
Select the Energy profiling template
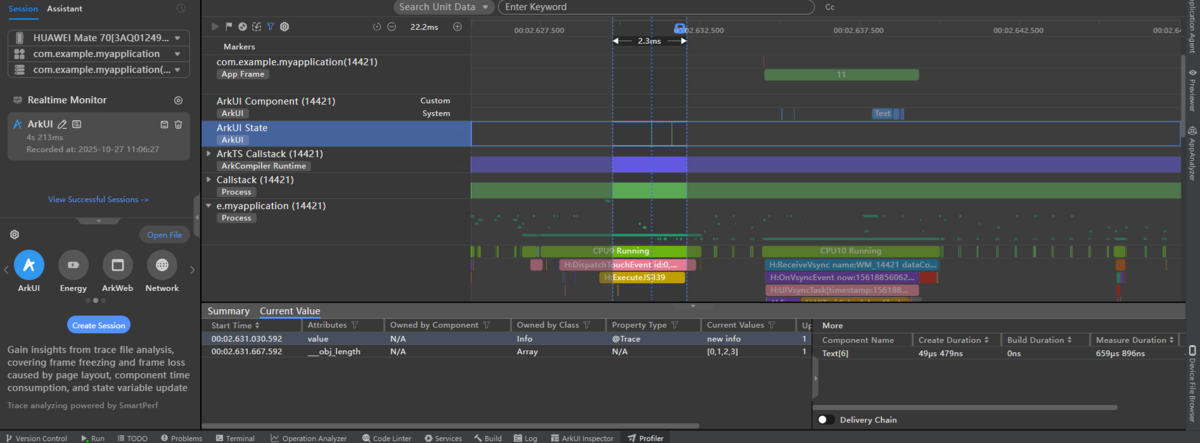73,265
